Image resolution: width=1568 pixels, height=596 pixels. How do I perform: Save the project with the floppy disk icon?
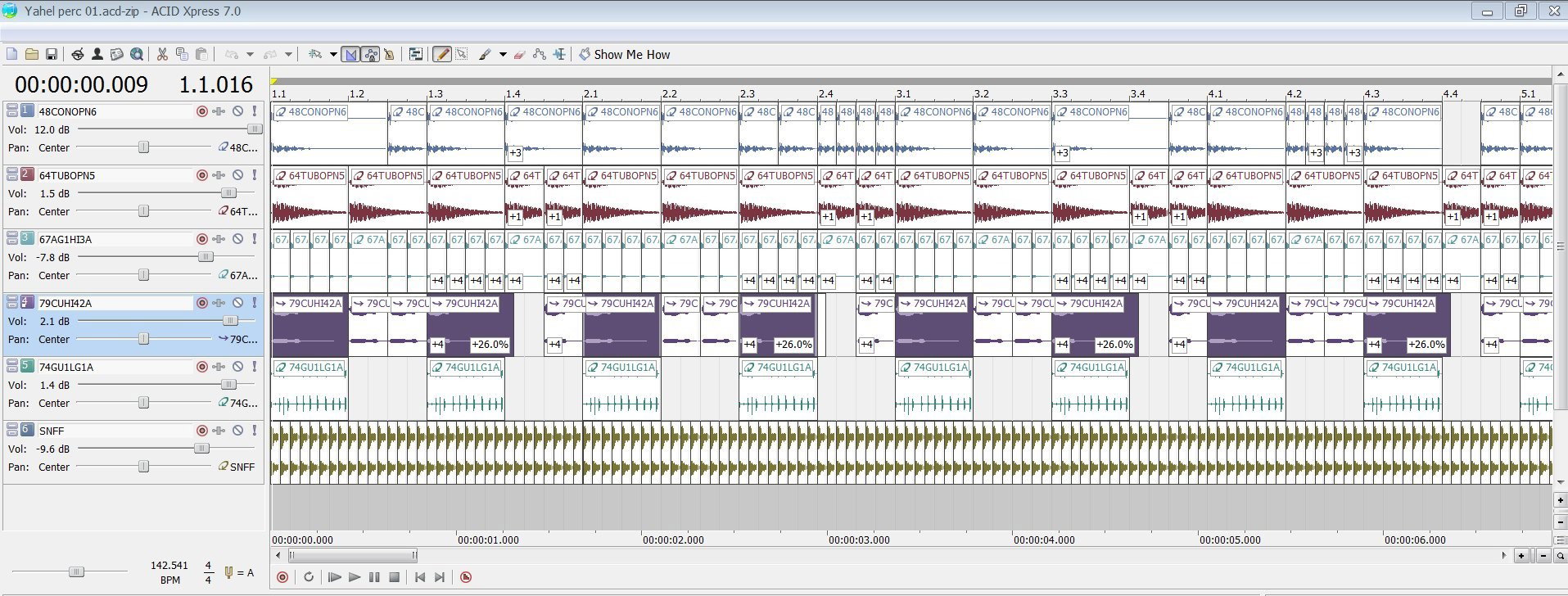click(x=52, y=54)
